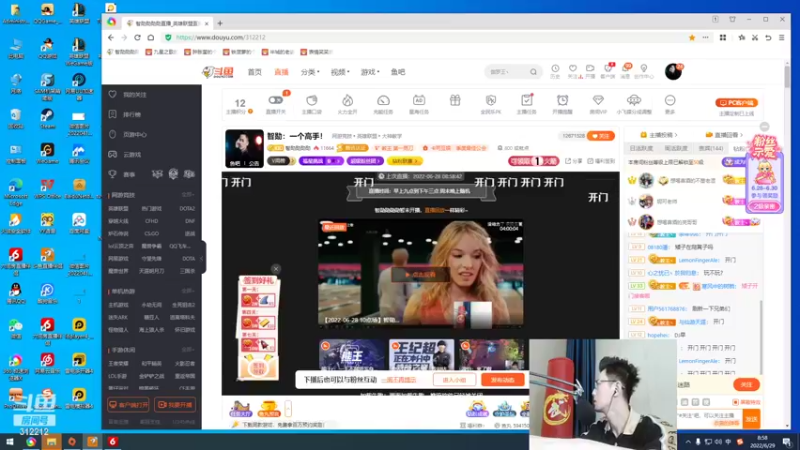Click the browser address bar URL
The height and width of the screenshot is (450, 800).
point(220,37)
